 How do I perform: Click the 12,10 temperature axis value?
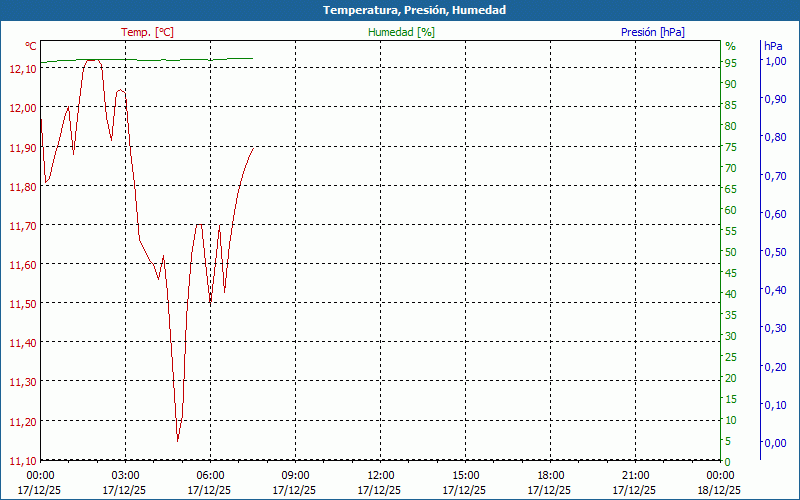pyautogui.click(x=22, y=69)
